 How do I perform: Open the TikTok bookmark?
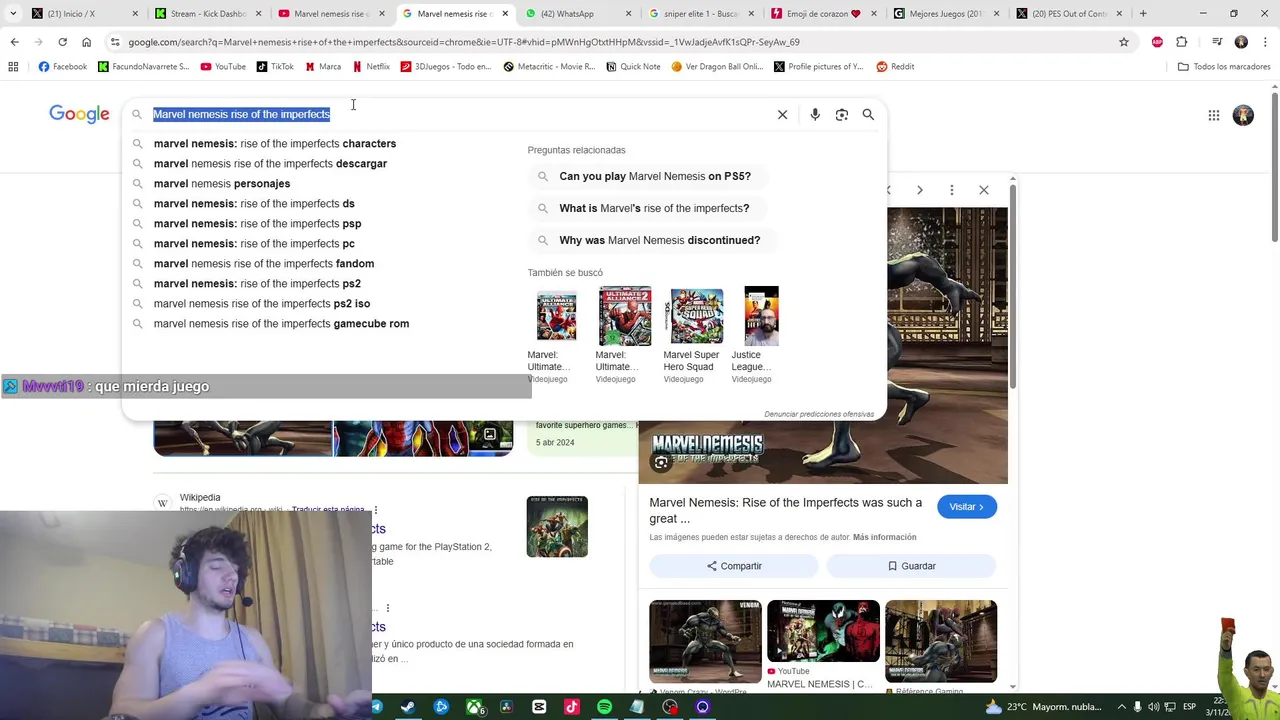(x=275, y=67)
